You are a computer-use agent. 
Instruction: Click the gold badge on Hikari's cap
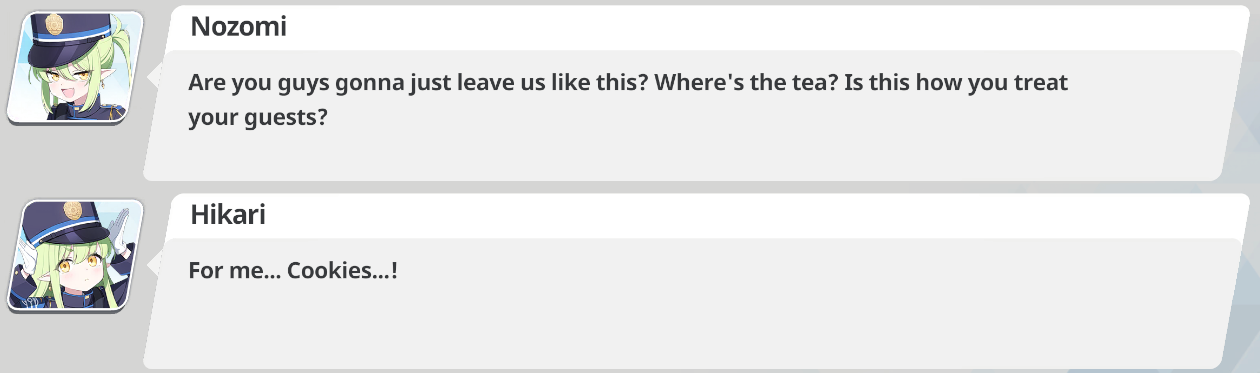click(x=73, y=210)
